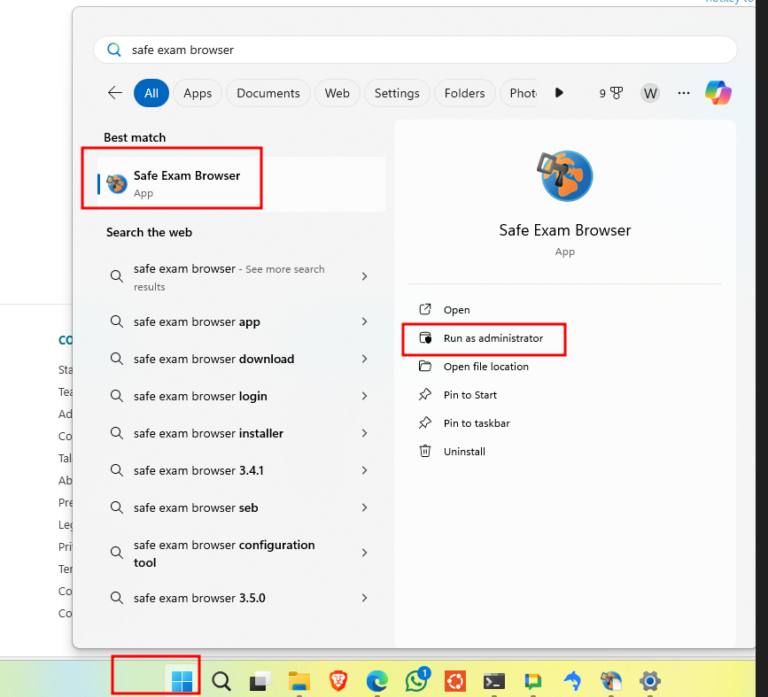Open File Explorer from the taskbar
768x697 pixels.
(x=299, y=680)
